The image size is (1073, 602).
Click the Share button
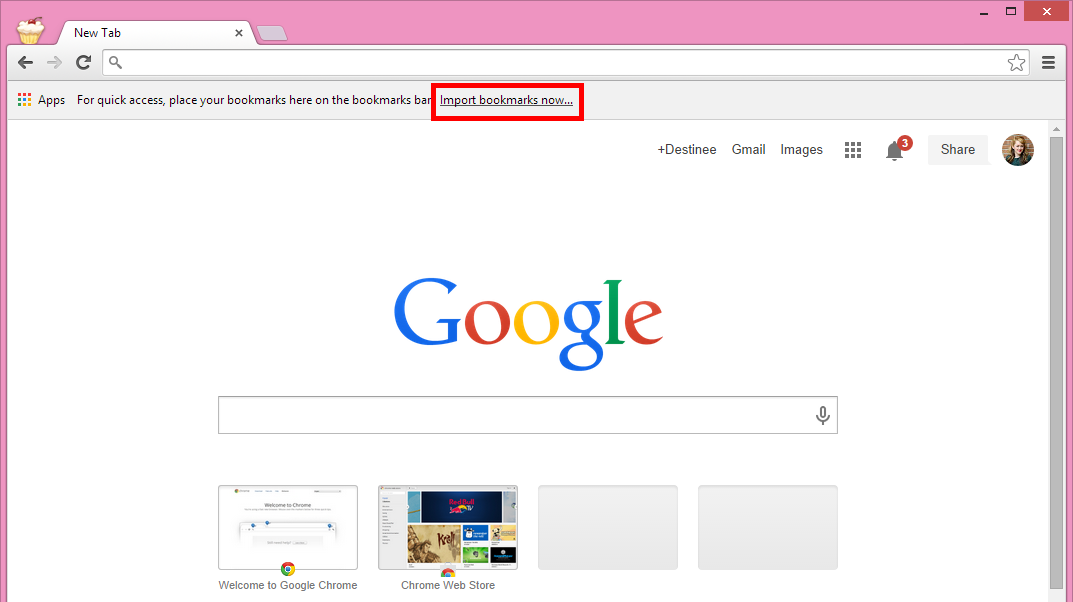tap(957, 150)
